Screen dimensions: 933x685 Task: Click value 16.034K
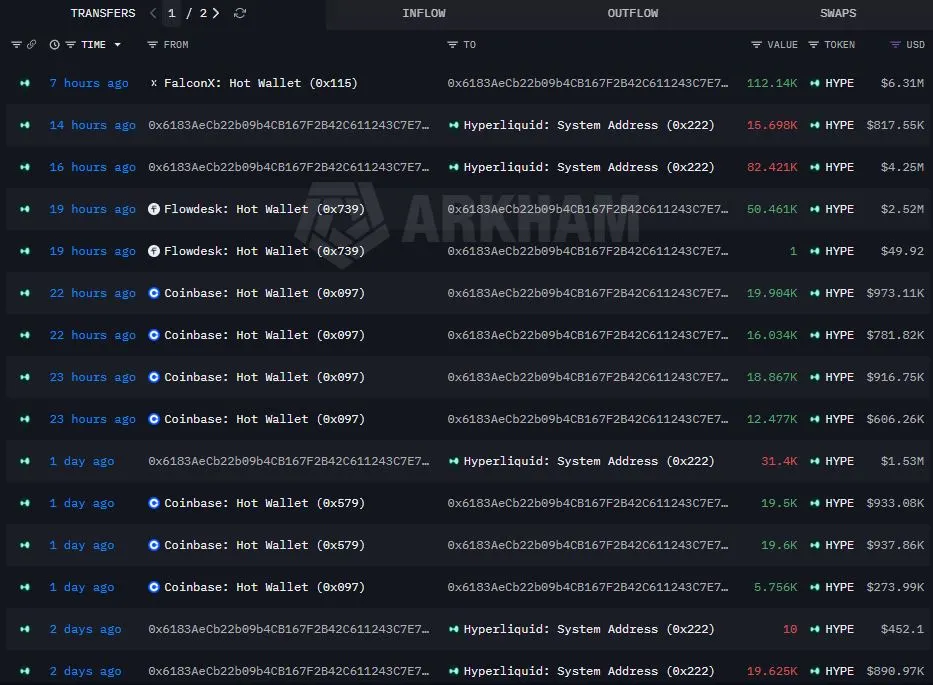tap(772, 335)
